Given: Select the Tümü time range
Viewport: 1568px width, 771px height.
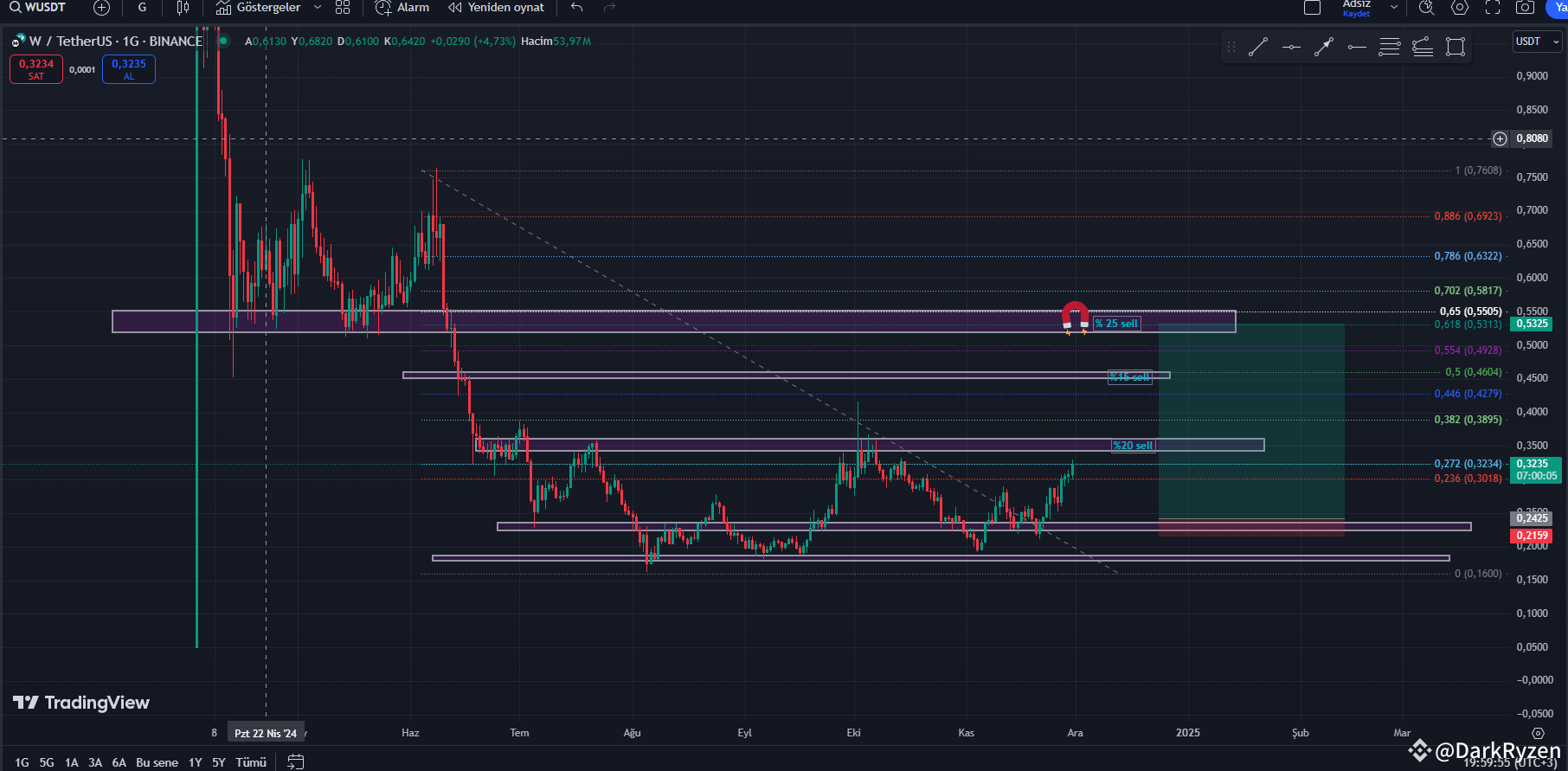Looking at the screenshot, I should [x=251, y=762].
